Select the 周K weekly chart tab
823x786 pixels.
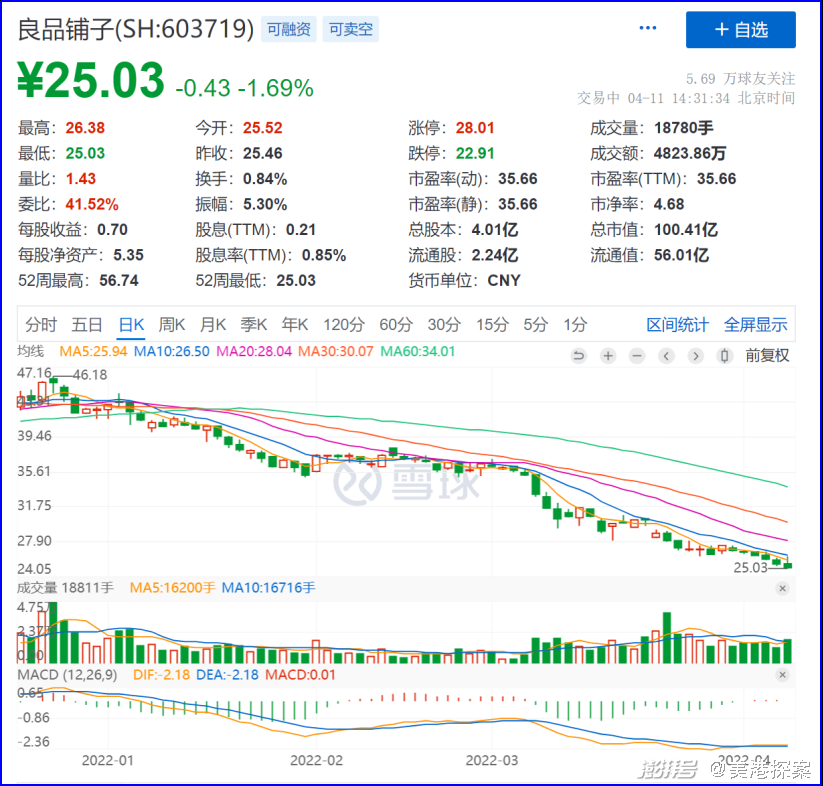[x=172, y=325]
